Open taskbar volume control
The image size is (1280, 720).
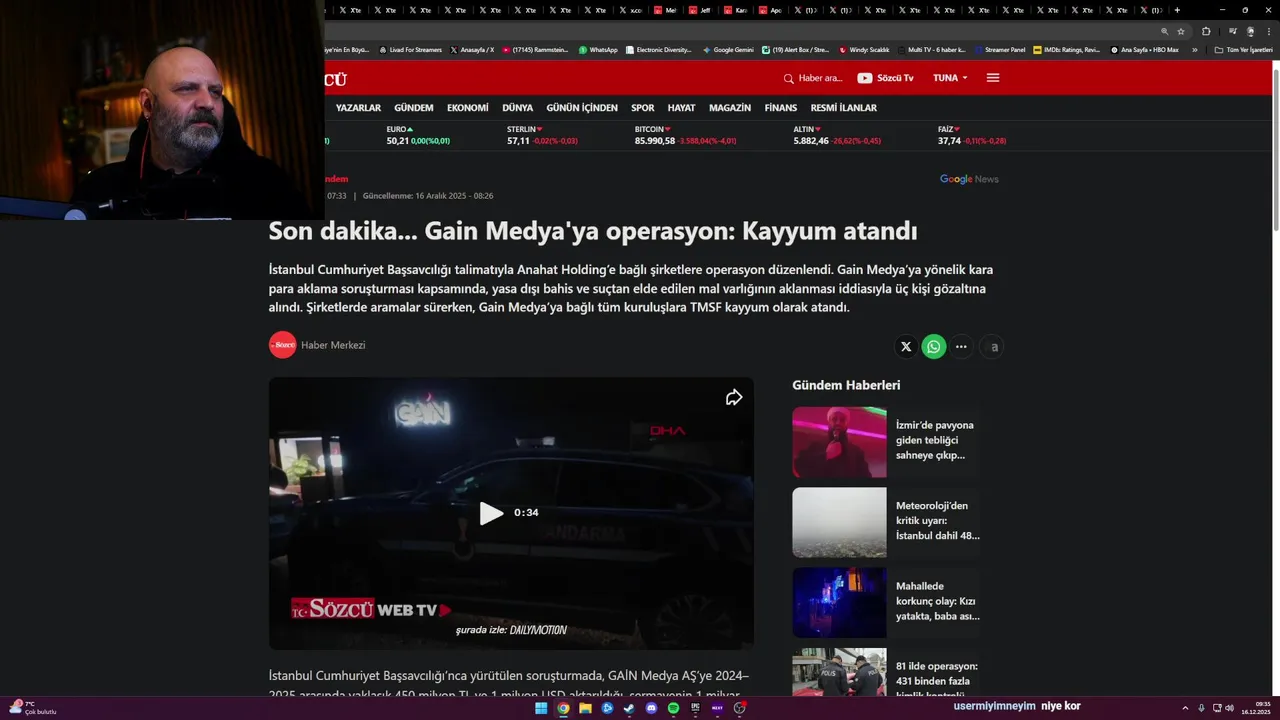tap(1229, 708)
